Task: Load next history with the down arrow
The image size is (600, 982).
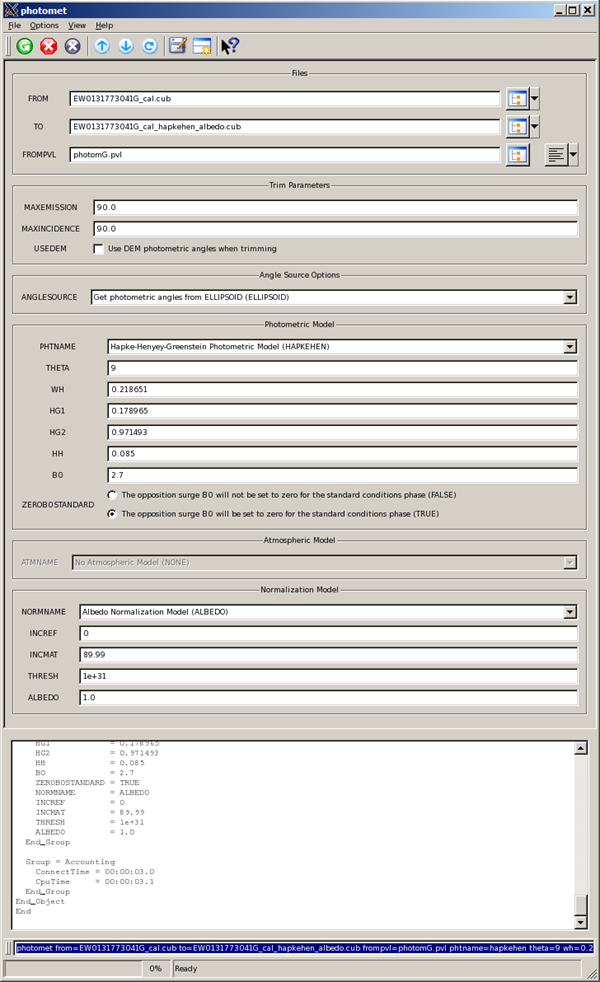Action: pos(126,46)
